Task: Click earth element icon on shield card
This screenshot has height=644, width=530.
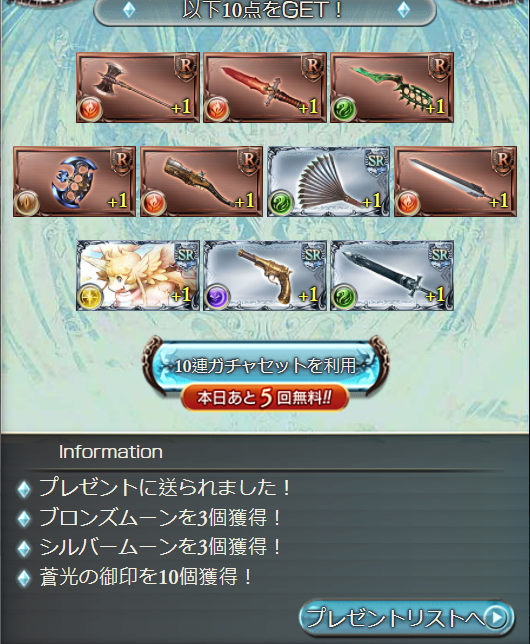Action: coord(27,203)
